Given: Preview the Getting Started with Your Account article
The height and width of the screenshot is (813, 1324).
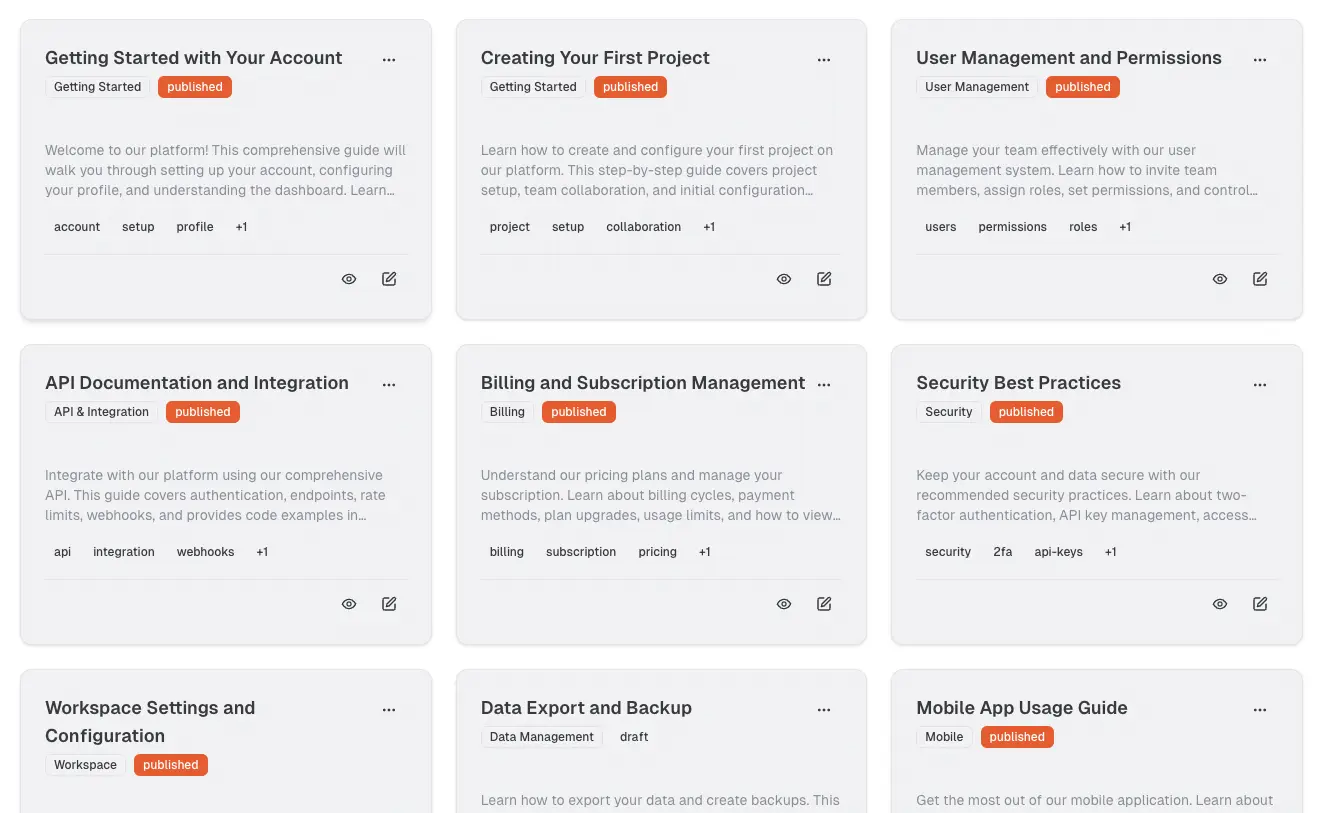Looking at the screenshot, I should pyautogui.click(x=349, y=279).
